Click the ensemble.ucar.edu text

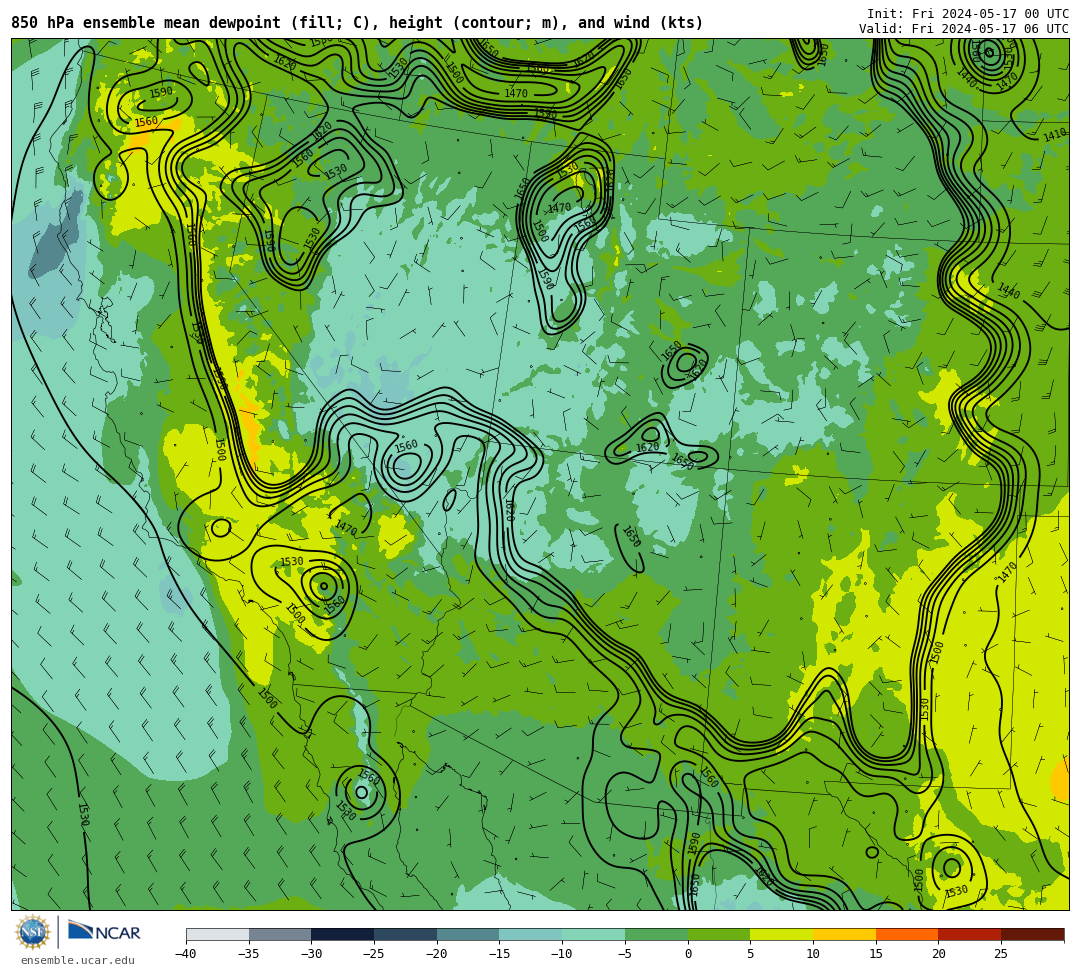[77, 960]
